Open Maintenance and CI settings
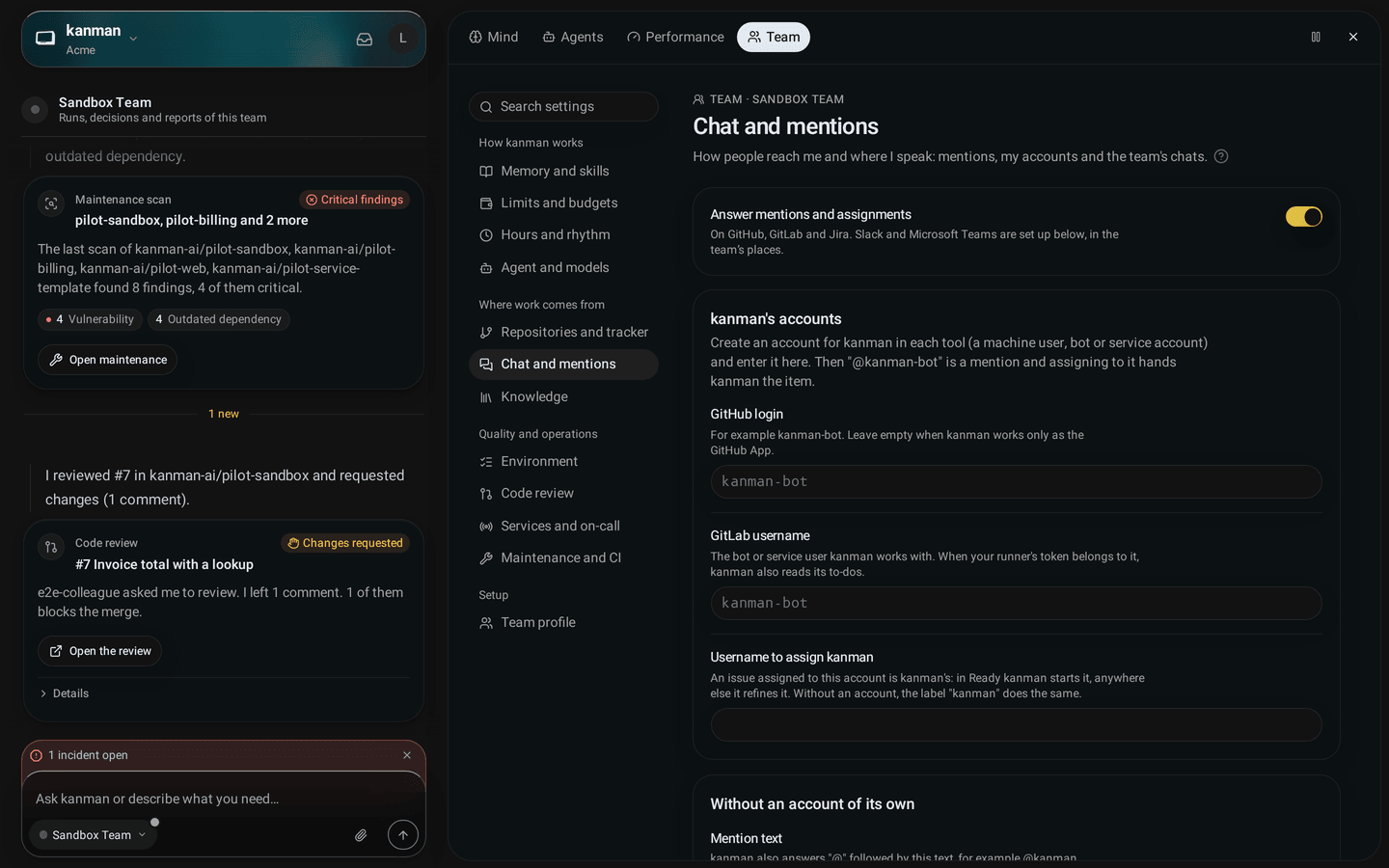The height and width of the screenshot is (868, 1389). coord(563,557)
